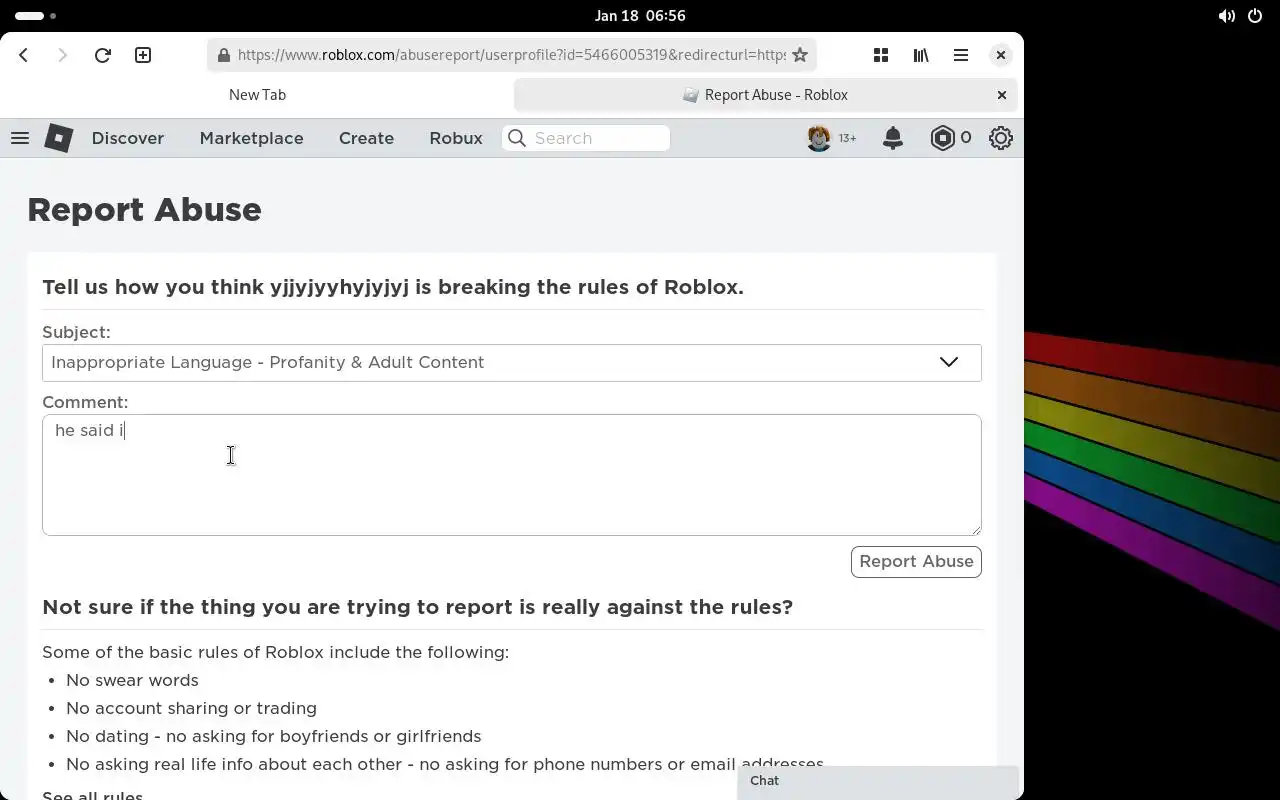Open the Robux balance icon
This screenshot has width=1280, height=800.
(942, 138)
